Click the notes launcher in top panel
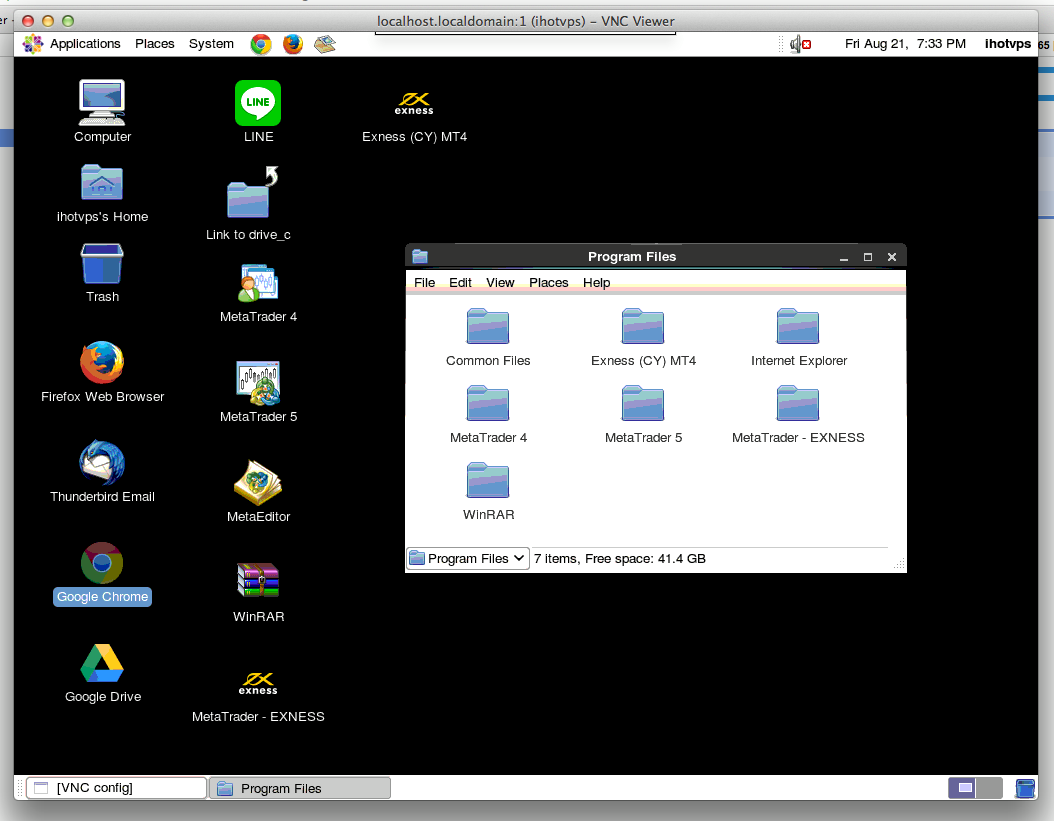 click(325, 44)
